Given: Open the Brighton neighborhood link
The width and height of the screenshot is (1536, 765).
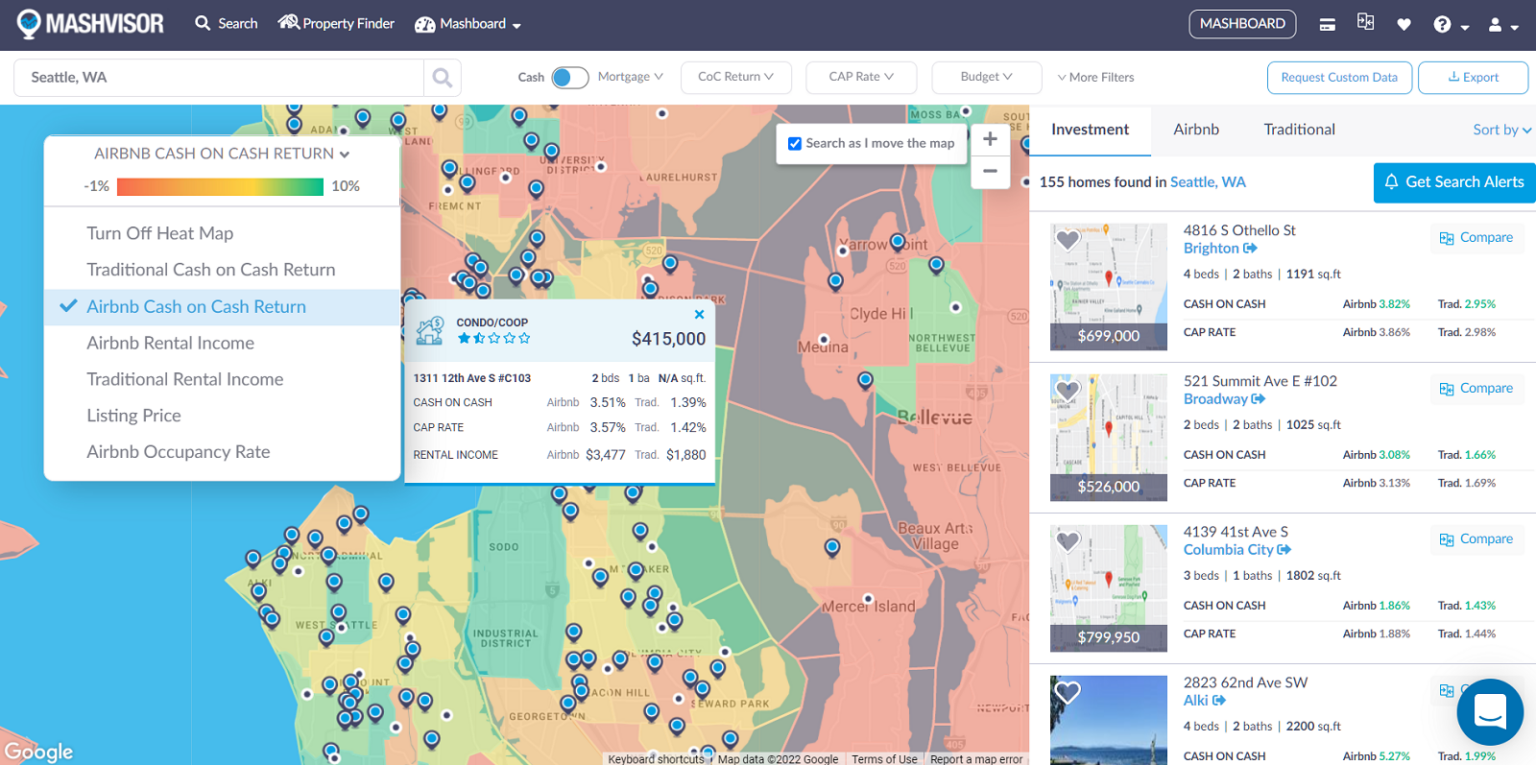Looking at the screenshot, I should [1213, 248].
